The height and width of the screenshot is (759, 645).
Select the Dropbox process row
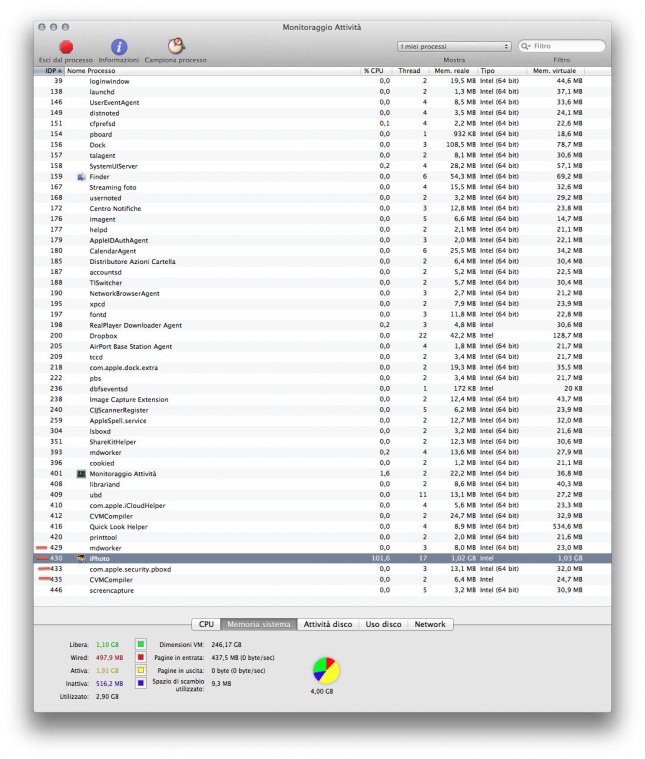[322, 336]
